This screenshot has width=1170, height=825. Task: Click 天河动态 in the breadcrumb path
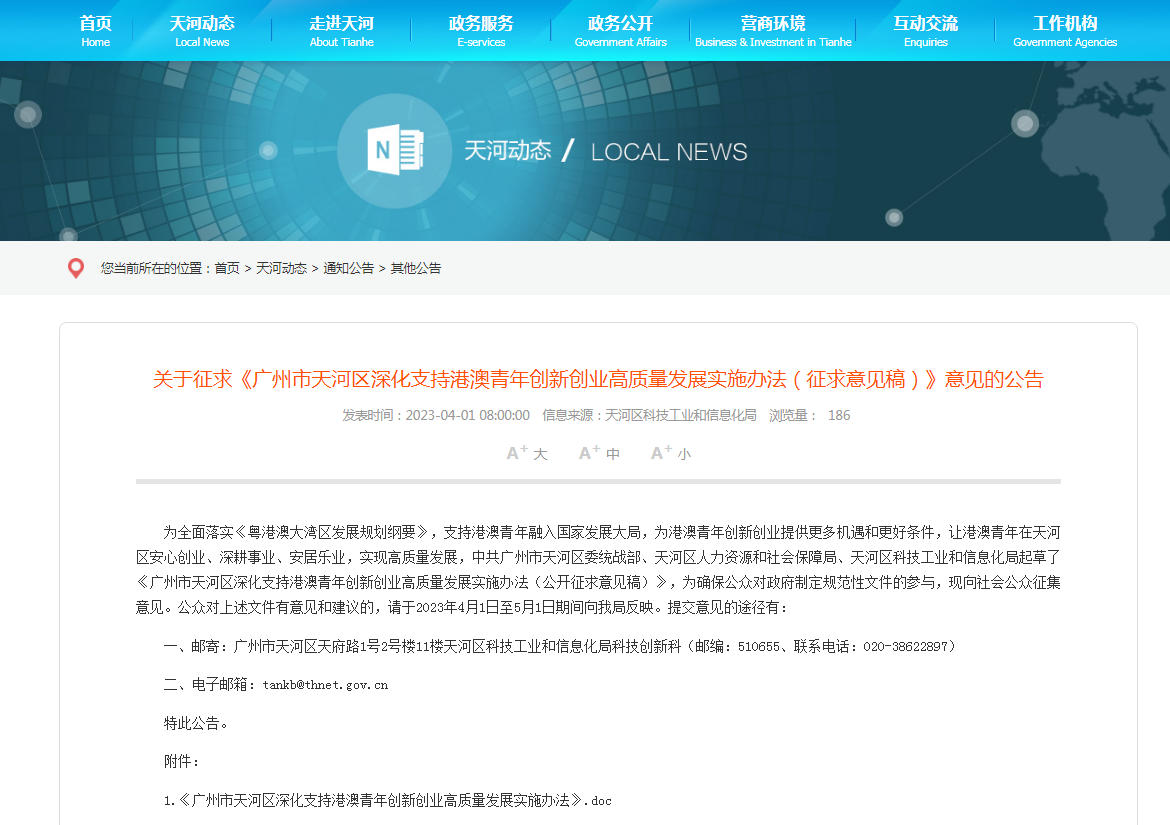click(x=281, y=268)
